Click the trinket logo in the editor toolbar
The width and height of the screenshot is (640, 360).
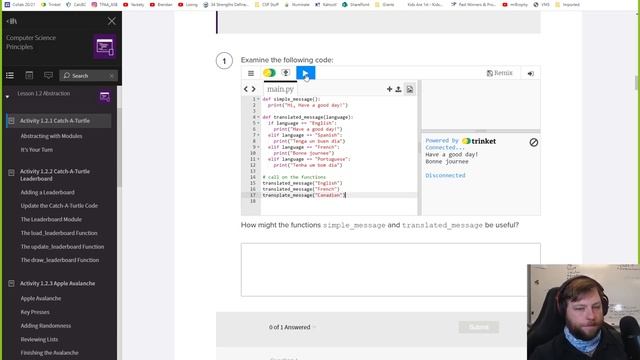269,73
